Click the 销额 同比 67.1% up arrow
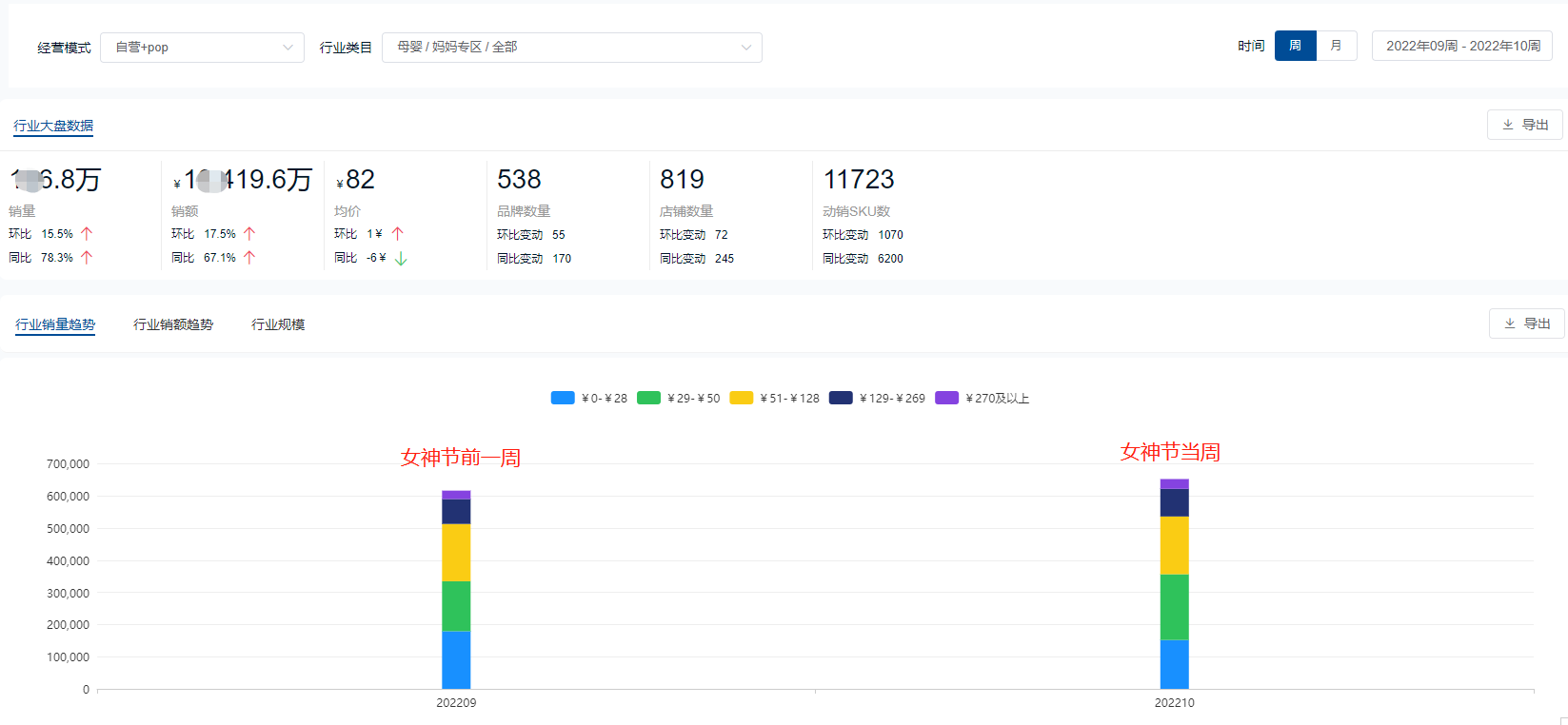 coord(249,257)
